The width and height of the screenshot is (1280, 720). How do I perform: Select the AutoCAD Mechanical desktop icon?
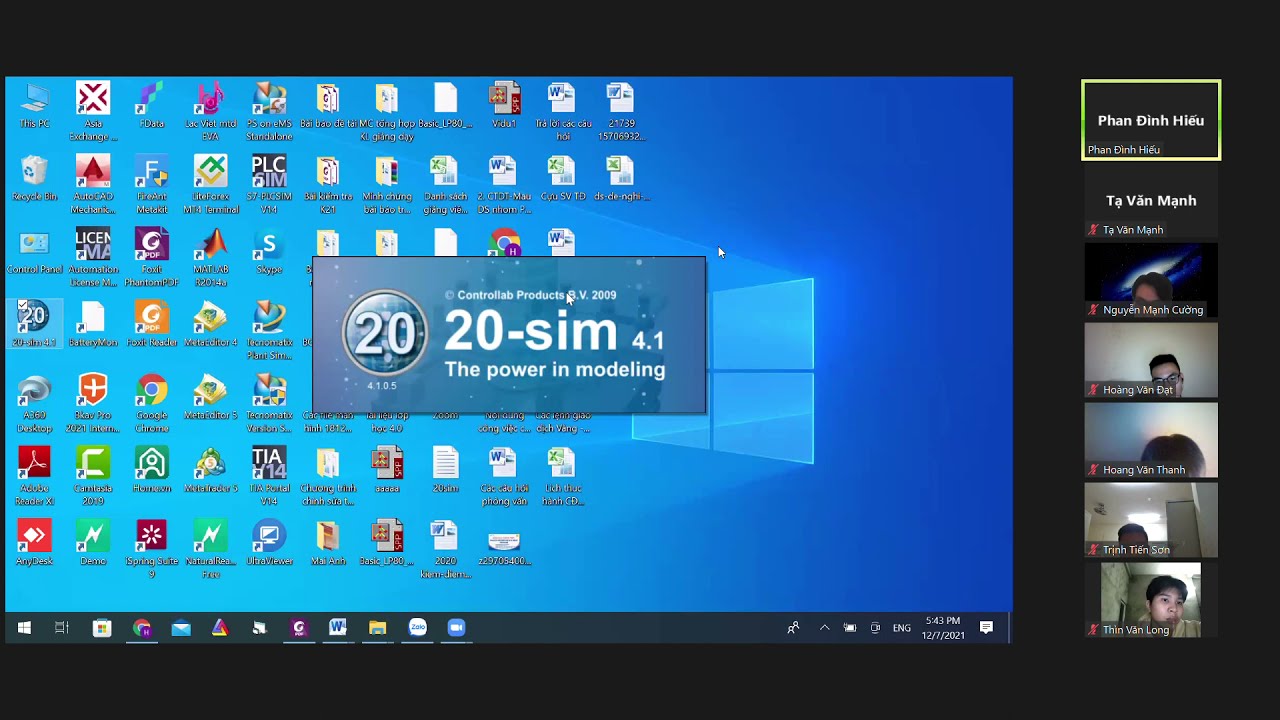93,185
